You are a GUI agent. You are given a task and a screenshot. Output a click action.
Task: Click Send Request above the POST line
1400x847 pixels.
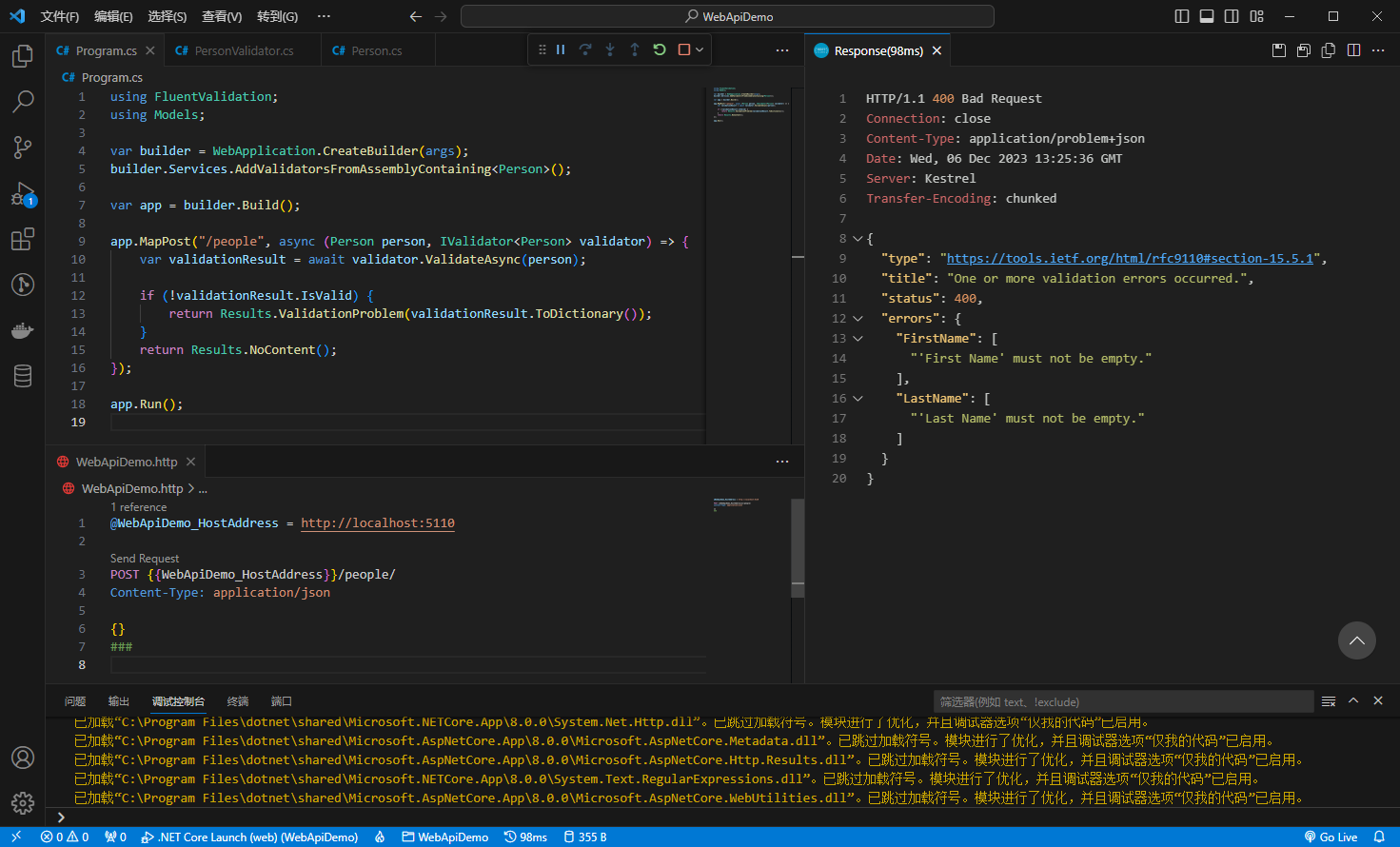coord(145,559)
